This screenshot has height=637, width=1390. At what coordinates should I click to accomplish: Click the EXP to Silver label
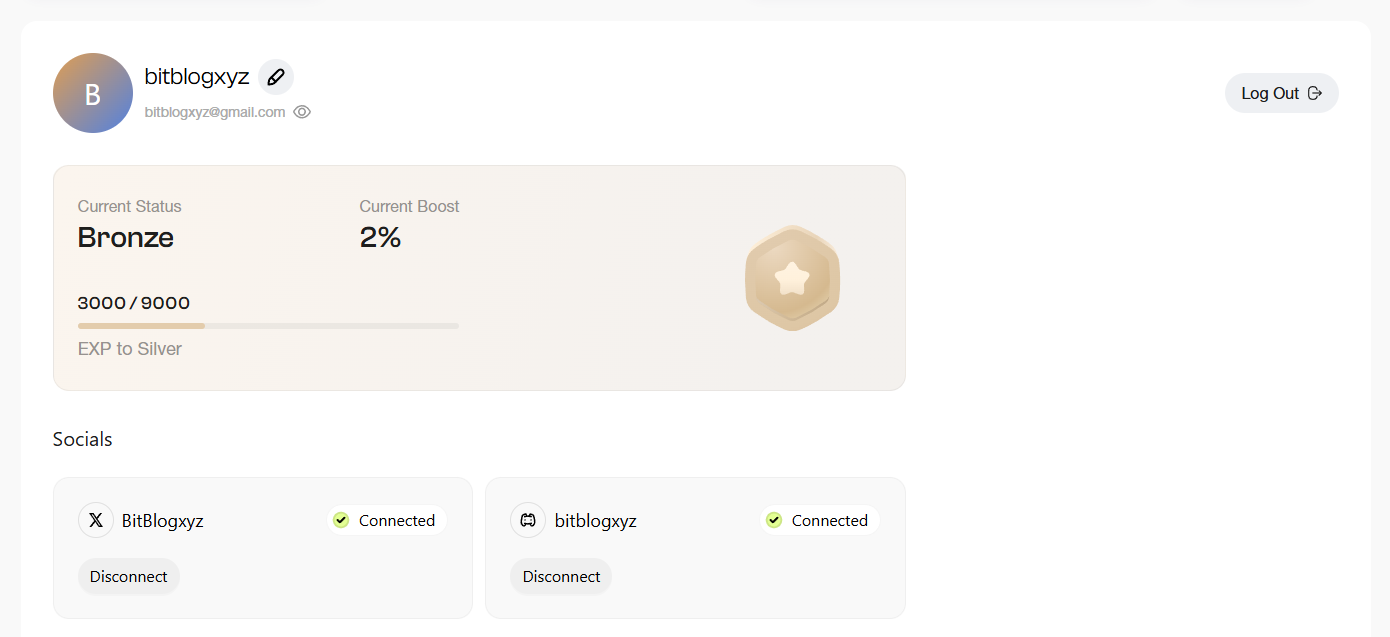click(130, 349)
